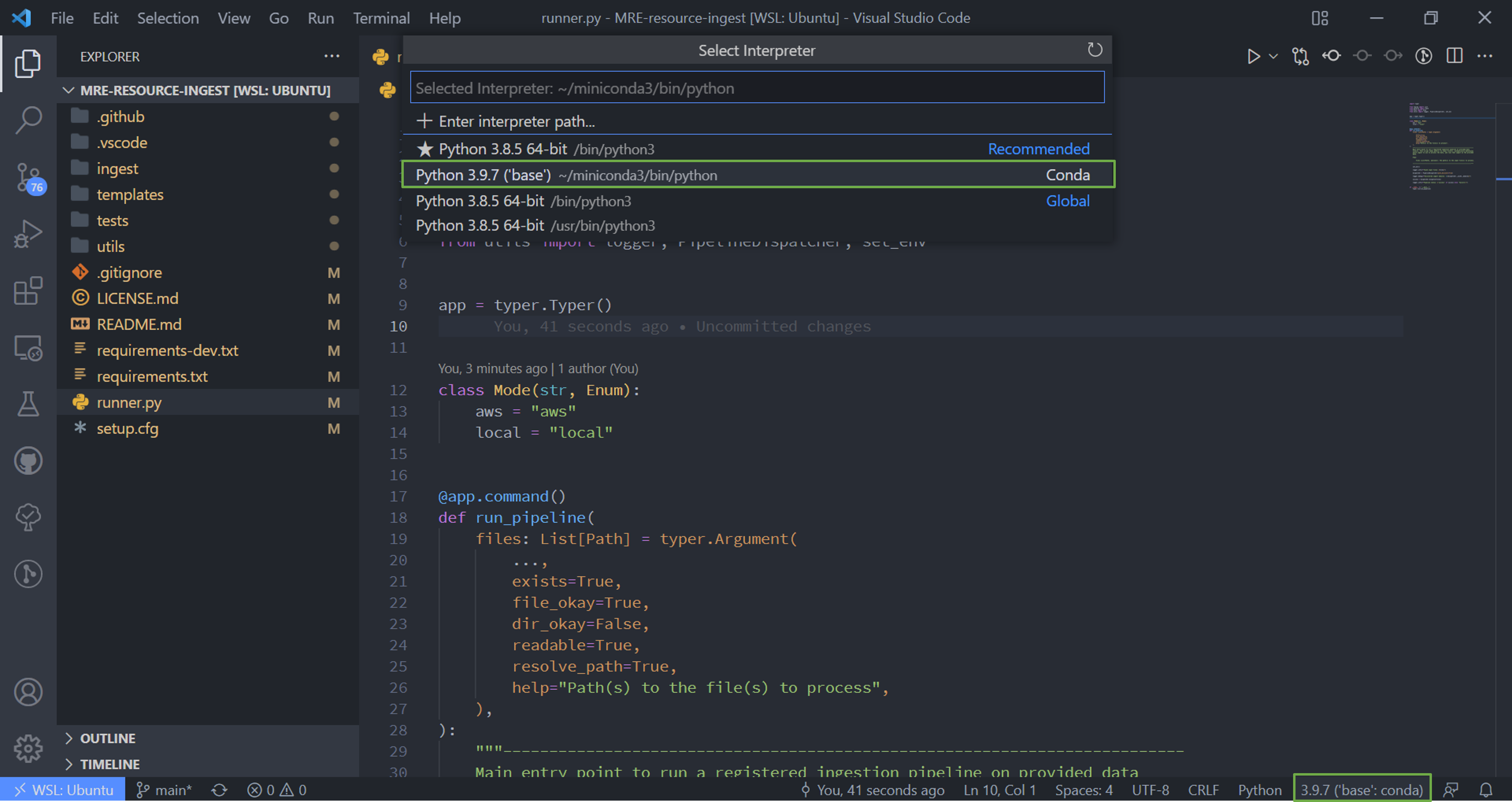Open notifications bell in status bar

pos(1486,790)
